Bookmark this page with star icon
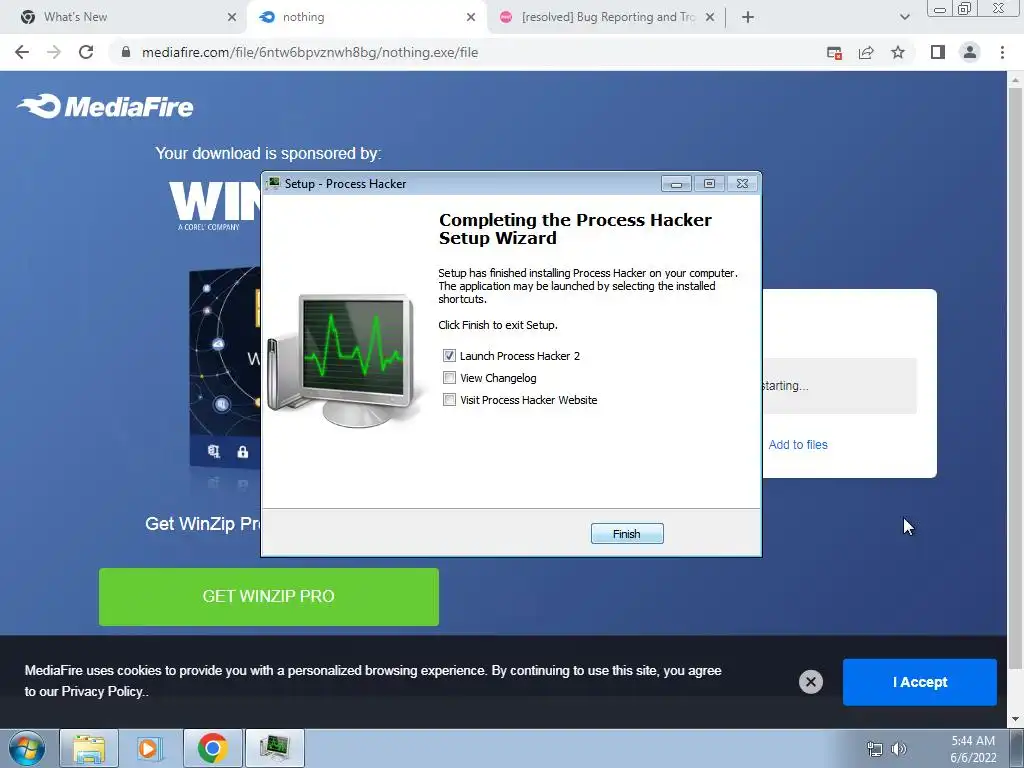Screen dimensions: 1024x768 coord(898,52)
